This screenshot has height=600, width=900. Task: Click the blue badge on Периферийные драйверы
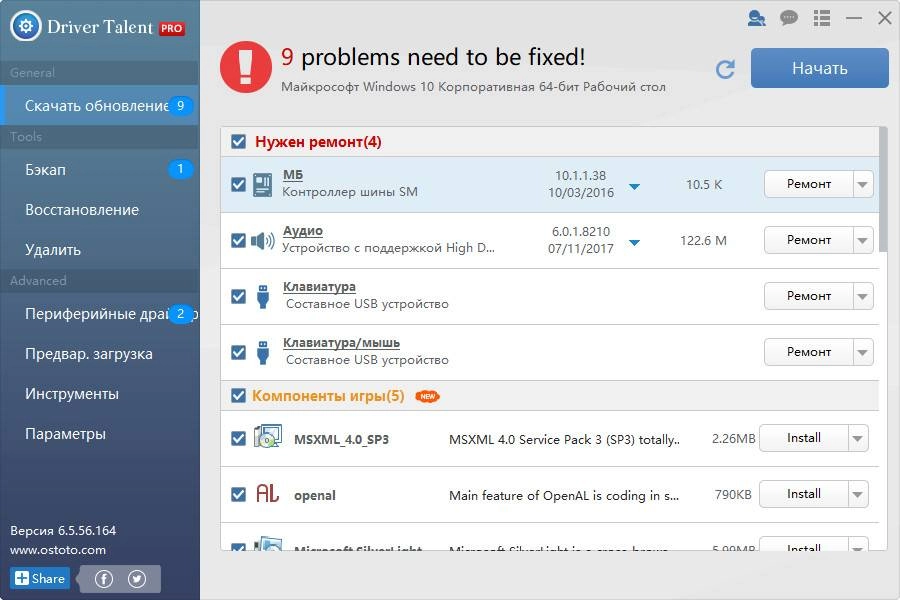point(180,313)
